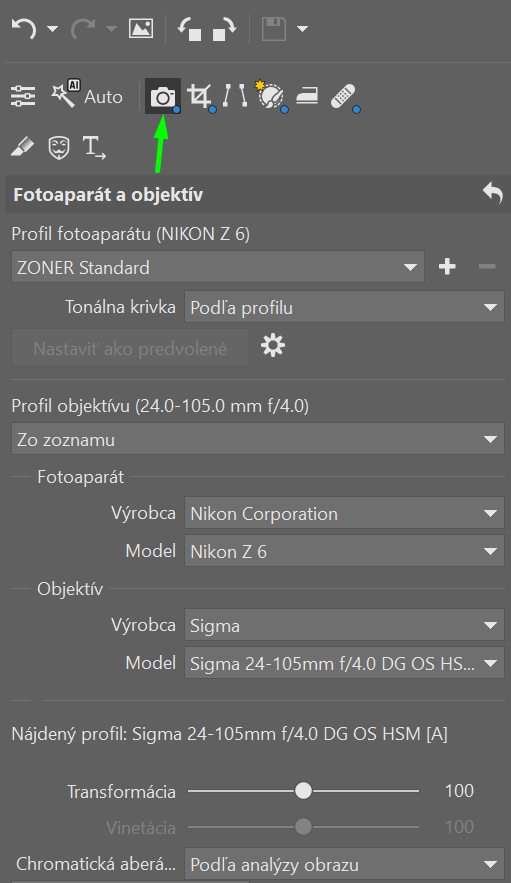Screen dimensions: 511x883
Task: Open the face mask tool
Action: click(x=59, y=148)
